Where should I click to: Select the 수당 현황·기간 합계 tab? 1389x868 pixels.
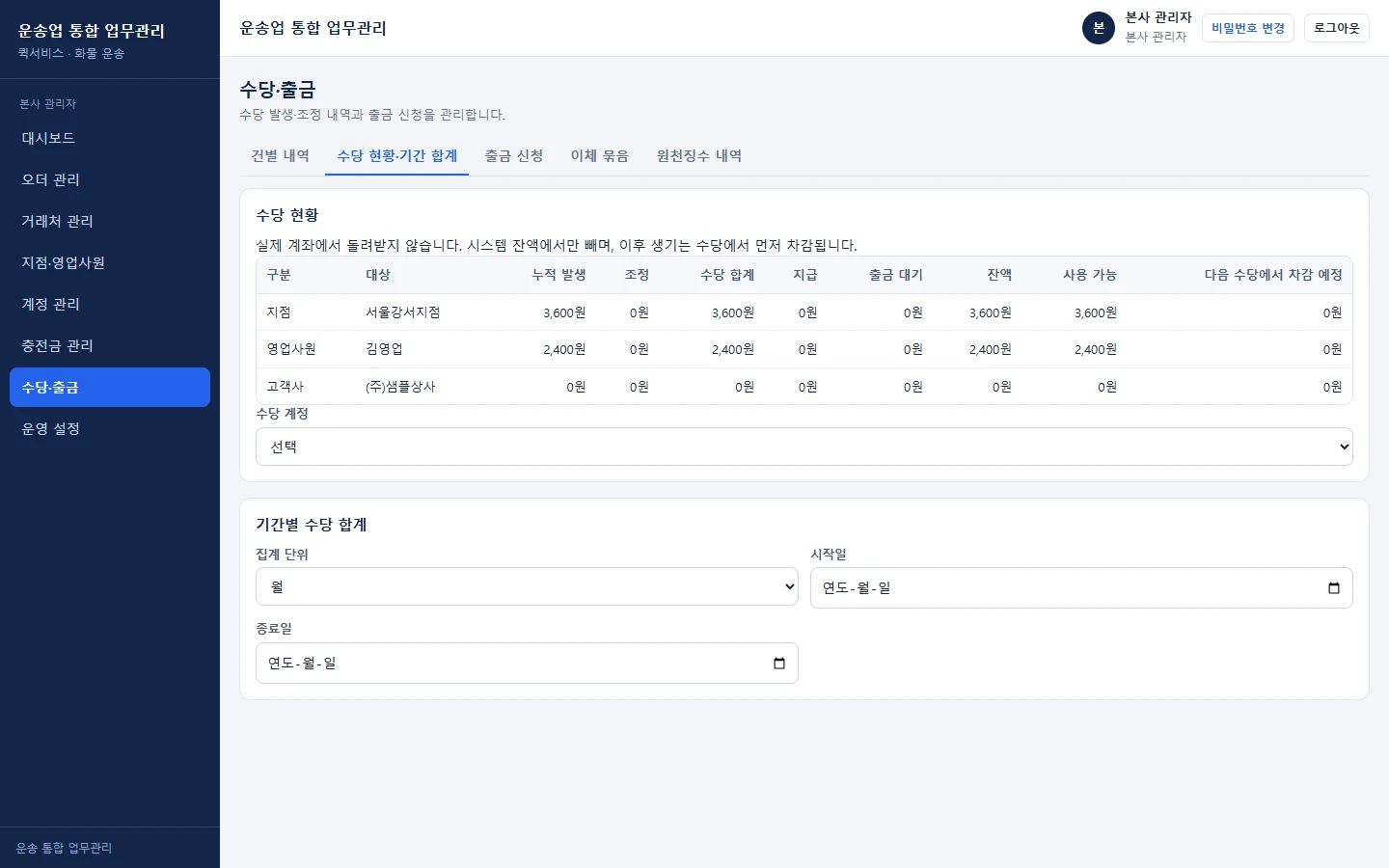397,156
